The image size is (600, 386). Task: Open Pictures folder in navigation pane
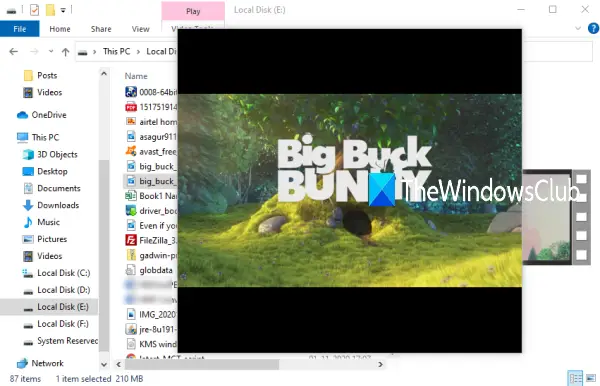52,239
